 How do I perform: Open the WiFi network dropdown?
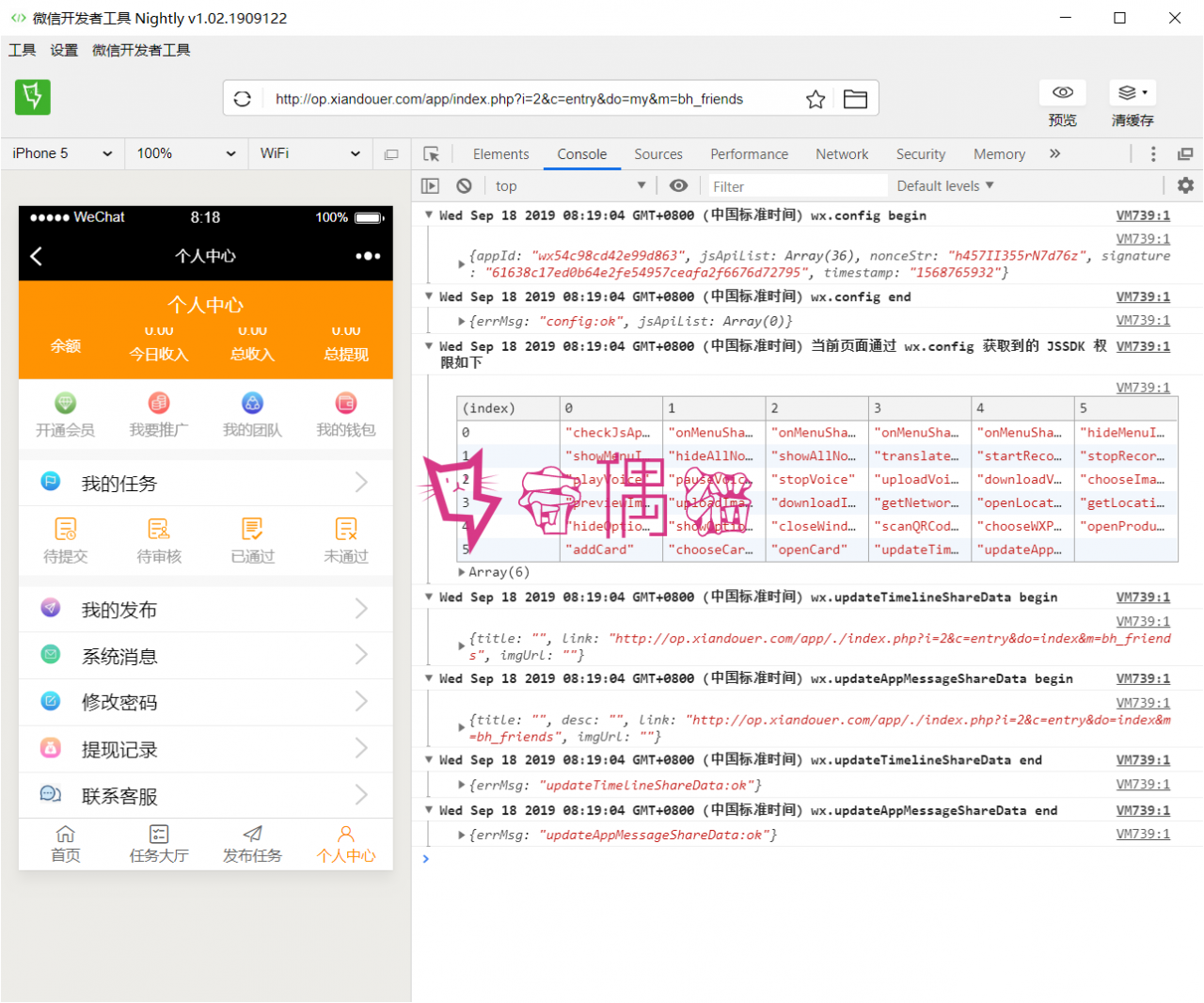[310, 153]
